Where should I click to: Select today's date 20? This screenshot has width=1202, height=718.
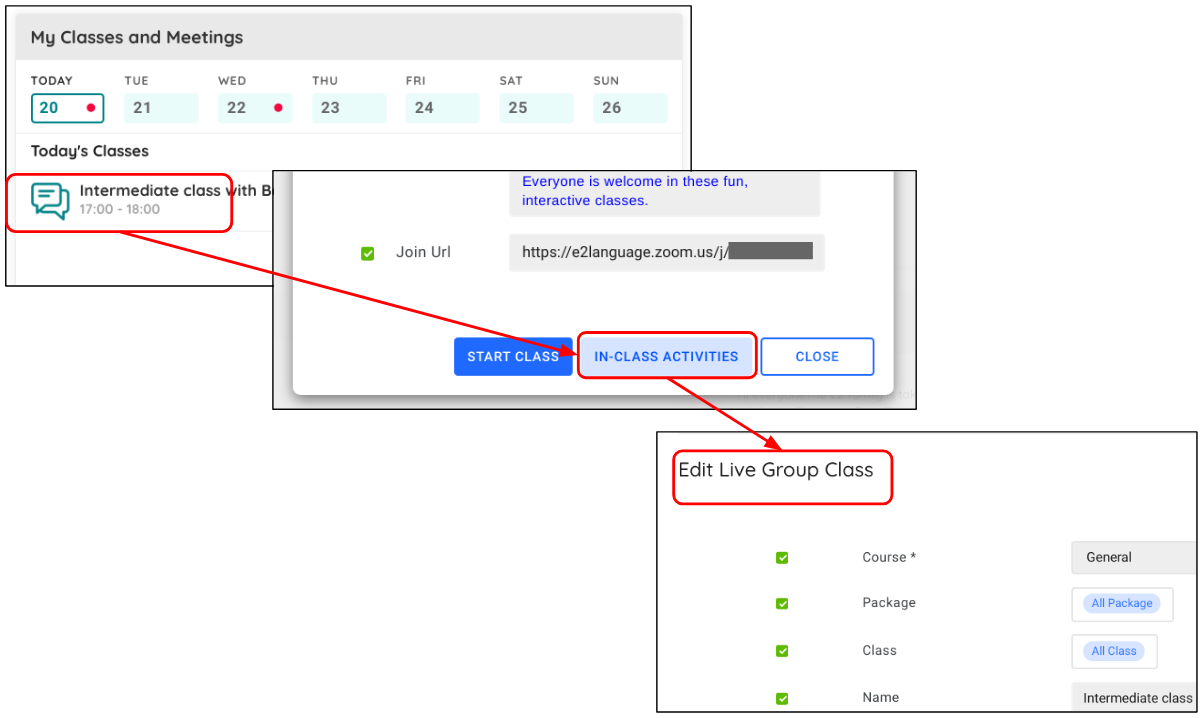click(67, 108)
